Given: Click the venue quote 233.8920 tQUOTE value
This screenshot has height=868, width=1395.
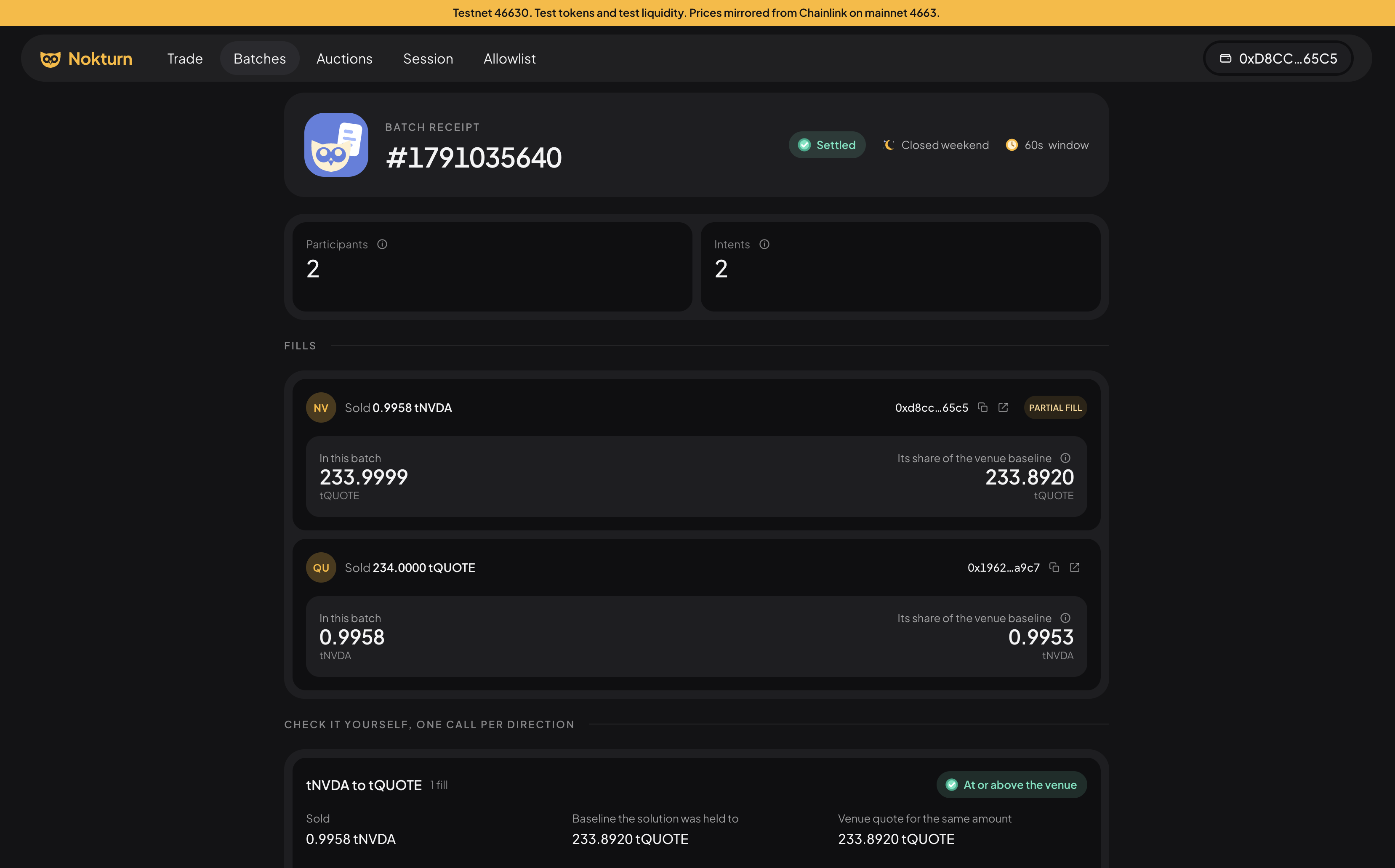Looking at the screenshot, I should pyautogui.click(x=896, y=839).
